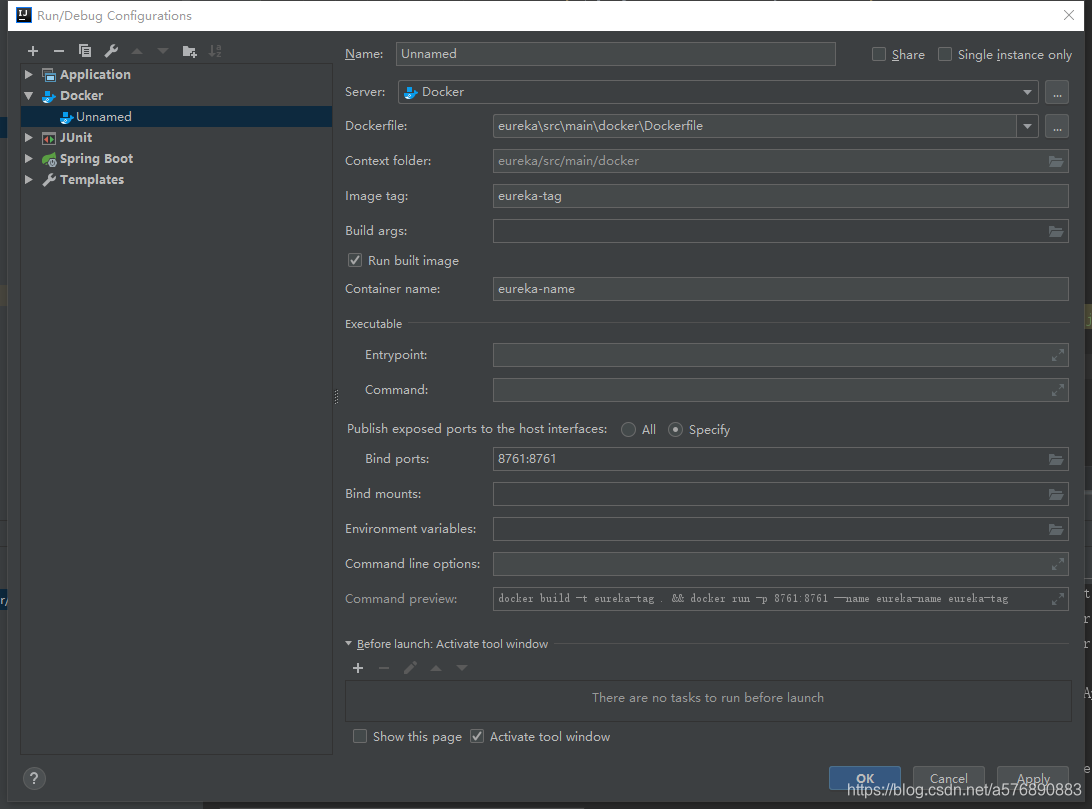
Task: Click ellipsis button next to Server
Action: (1057, 92)
